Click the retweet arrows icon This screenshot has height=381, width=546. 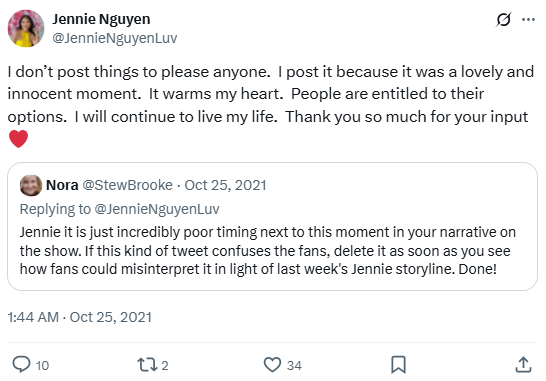146,365
